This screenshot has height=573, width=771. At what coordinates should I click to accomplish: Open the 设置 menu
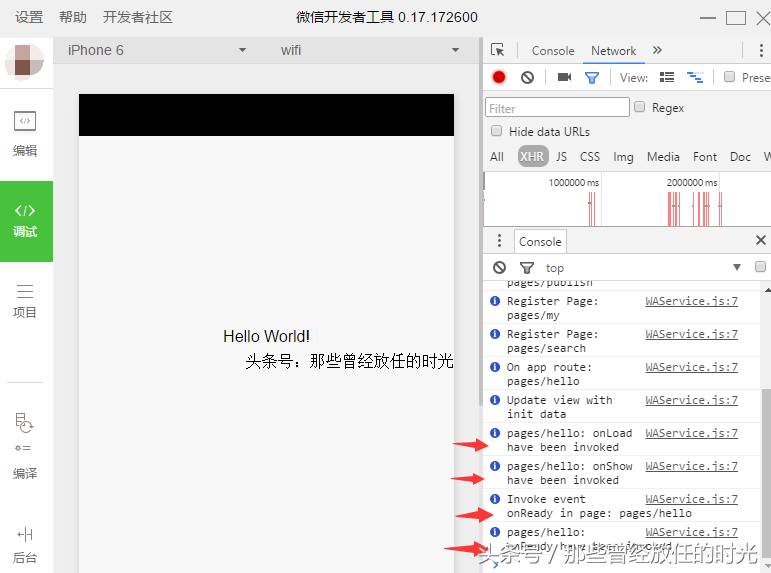[29, 17]
